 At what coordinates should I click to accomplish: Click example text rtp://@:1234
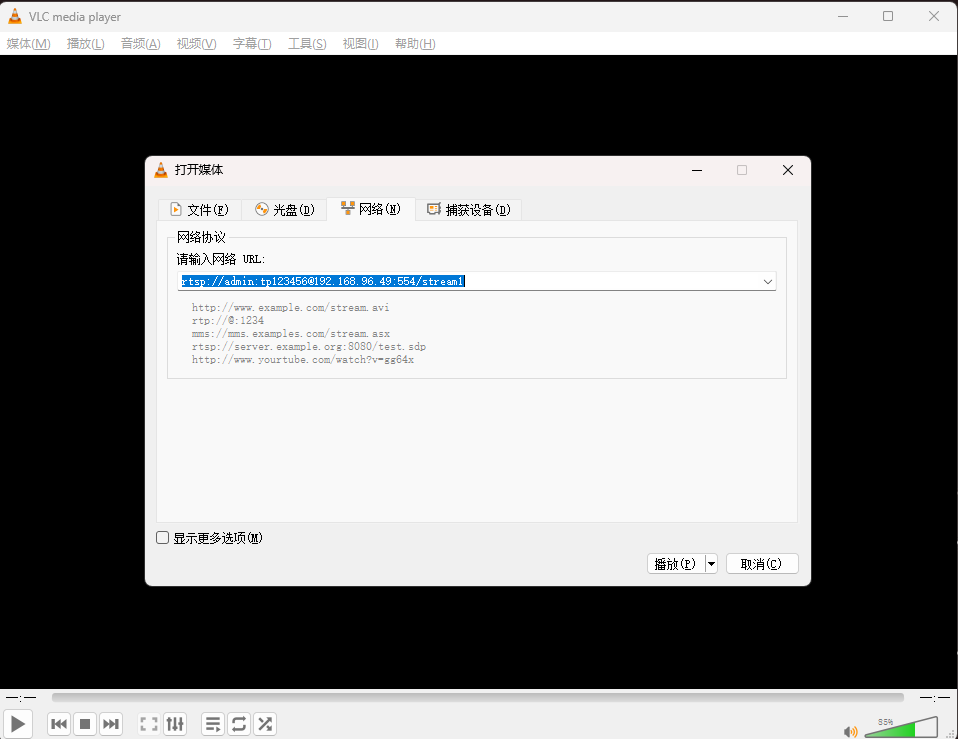pyautogui.click(x=228, y=321)
